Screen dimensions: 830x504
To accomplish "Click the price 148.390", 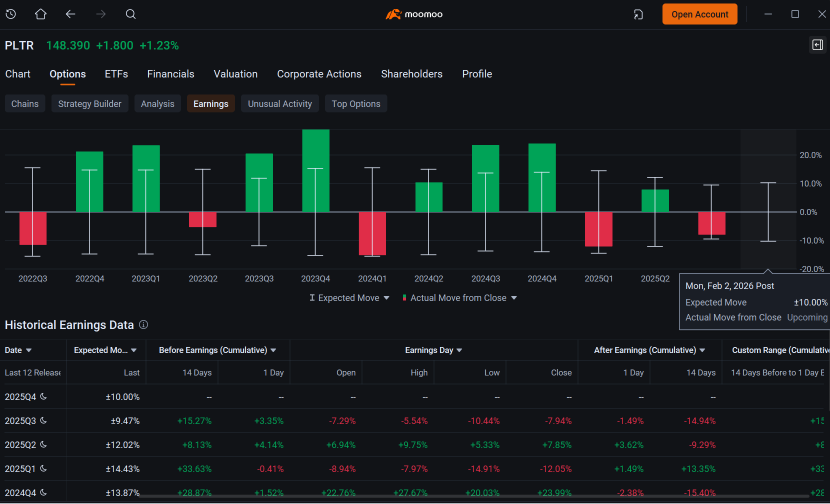I will click(68, 46).
